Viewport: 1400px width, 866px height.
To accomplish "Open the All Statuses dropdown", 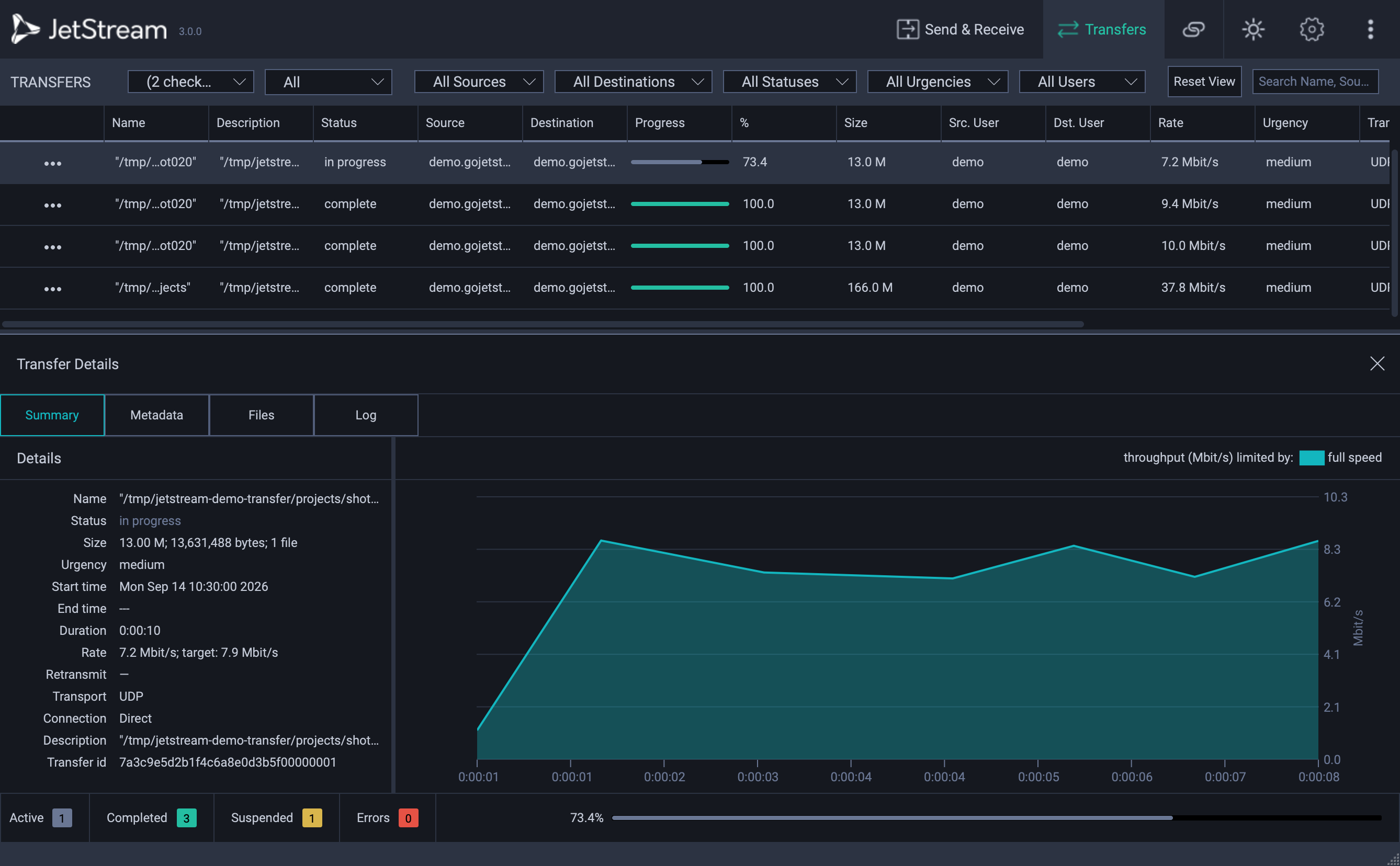I will 790,82.
